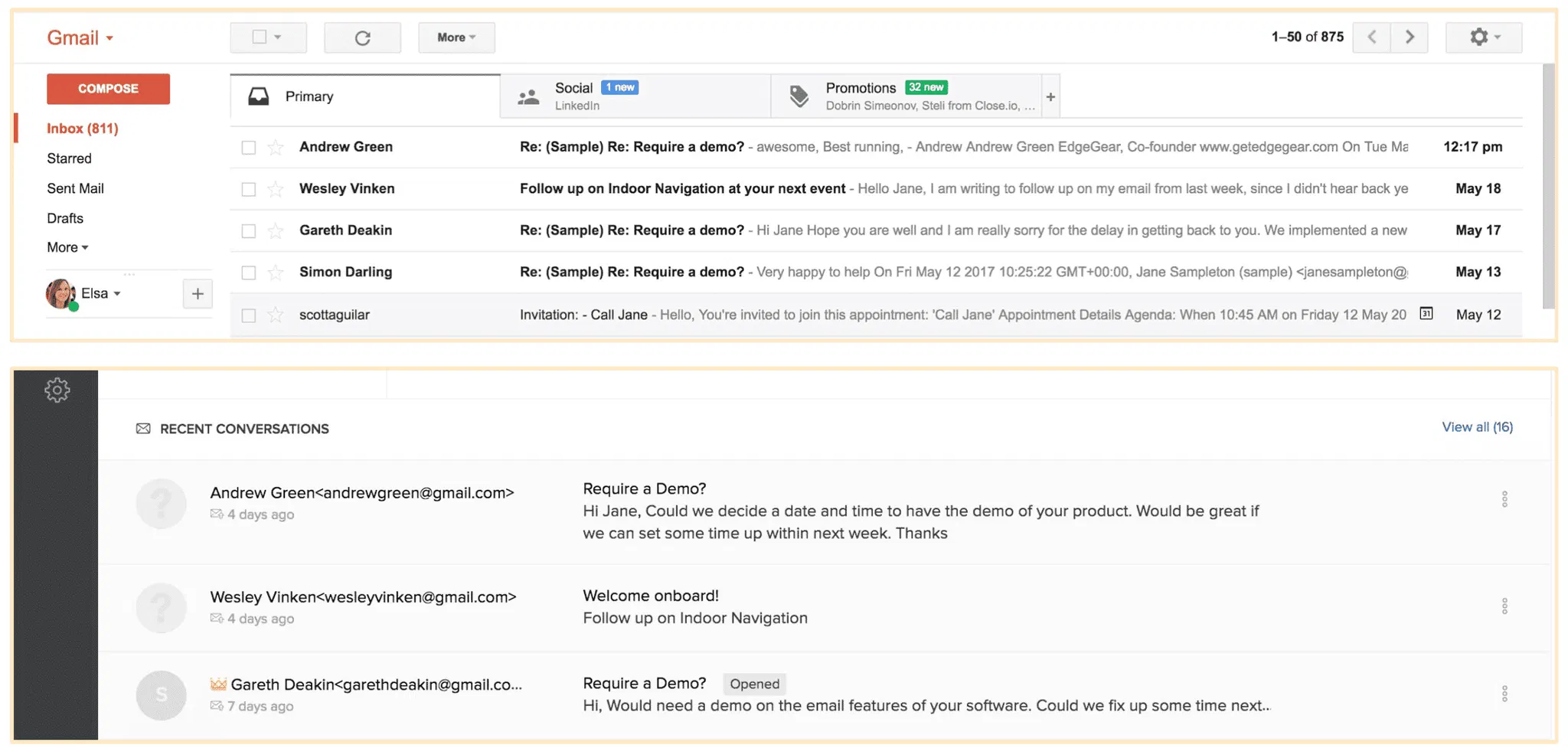The width and height of the screenshot is (1568, 751).
Task: Open the CRM sidebar settings gear
Action: coord(57,390)
